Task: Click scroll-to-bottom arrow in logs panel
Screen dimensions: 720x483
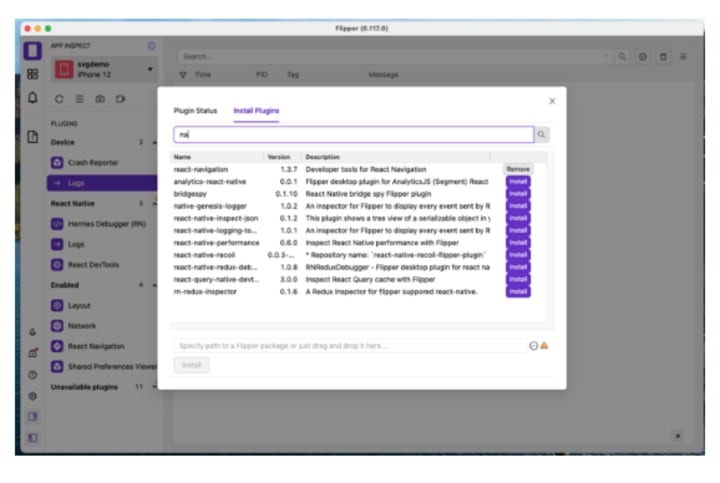Action: pos(678,436)
